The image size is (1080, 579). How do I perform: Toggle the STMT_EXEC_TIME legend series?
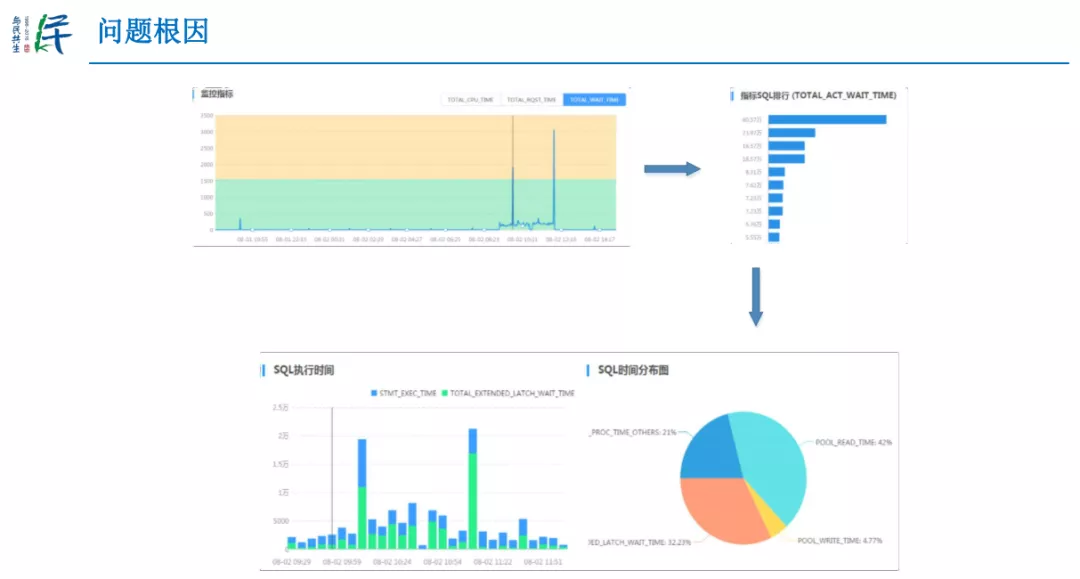pos(403,393)
